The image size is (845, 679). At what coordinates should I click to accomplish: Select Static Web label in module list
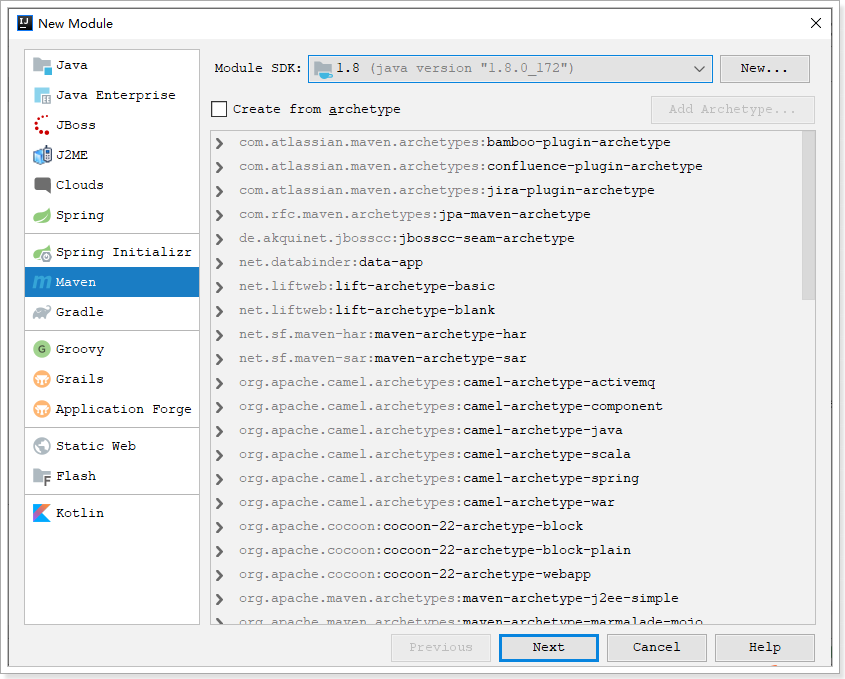96,446
